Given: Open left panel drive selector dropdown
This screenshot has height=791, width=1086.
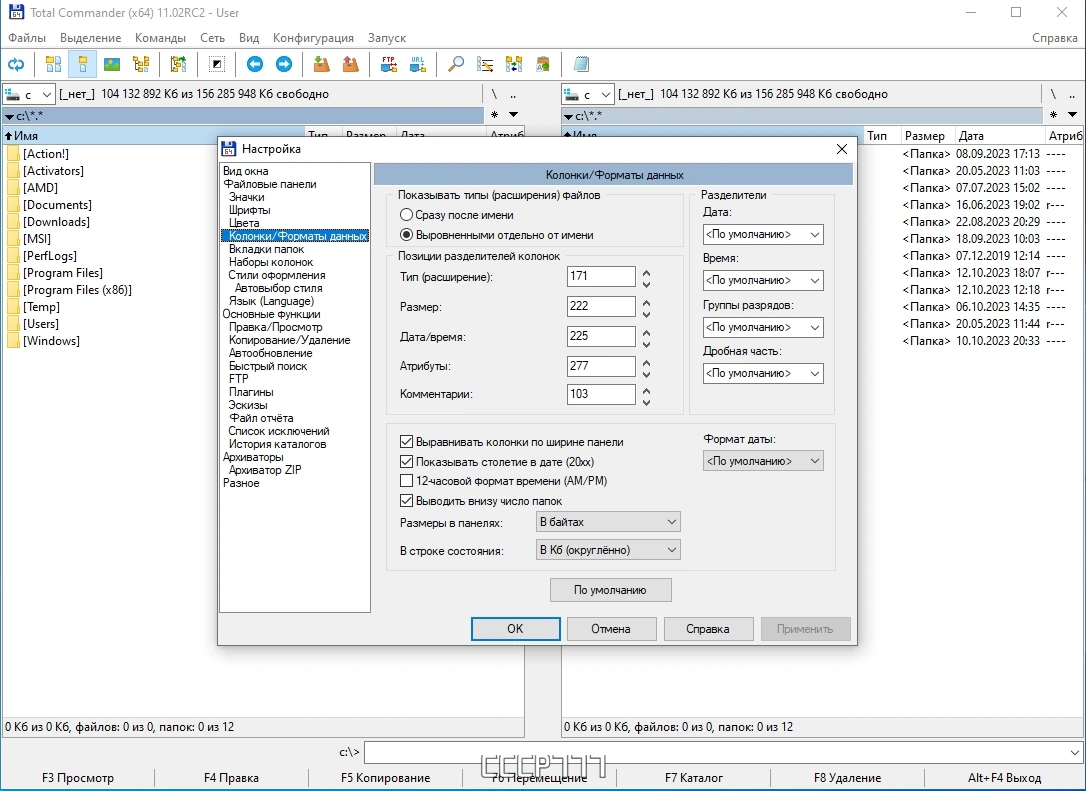Looking at the screenshot, I should 28,94.
